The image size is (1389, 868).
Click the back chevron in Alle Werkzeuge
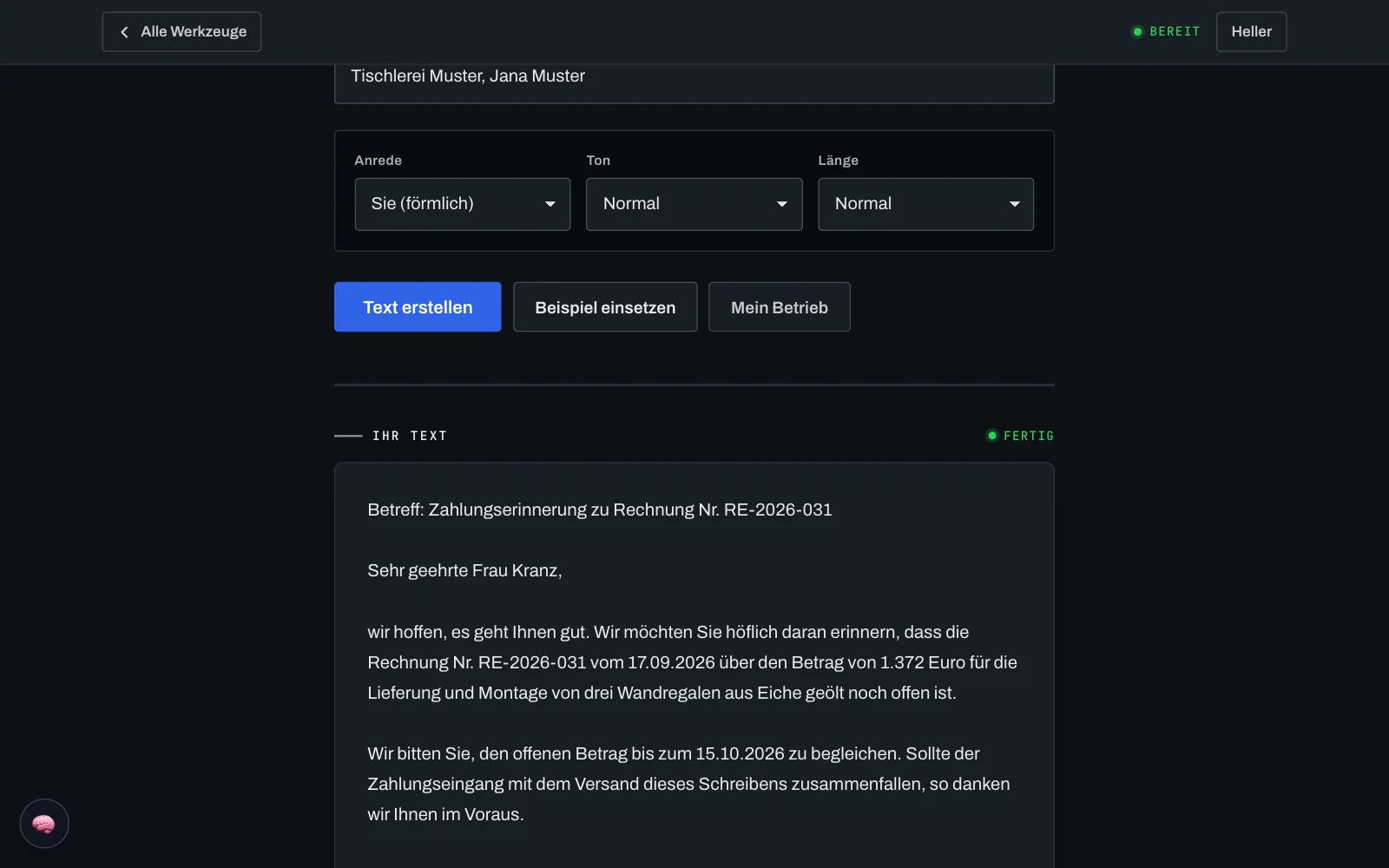click(x=124, y=32)
